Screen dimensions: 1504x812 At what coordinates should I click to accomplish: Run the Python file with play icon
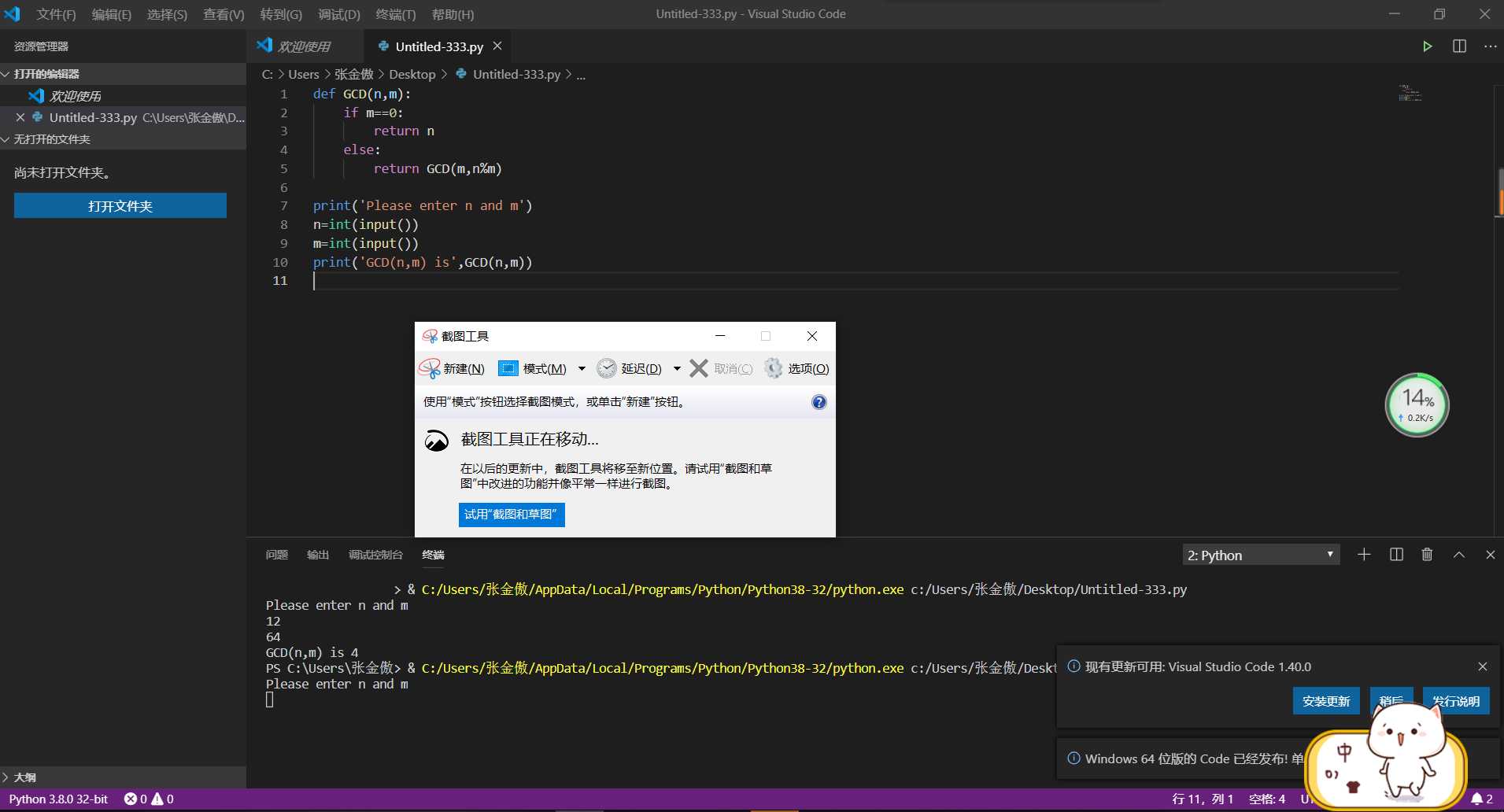(x=1427, y=46)
